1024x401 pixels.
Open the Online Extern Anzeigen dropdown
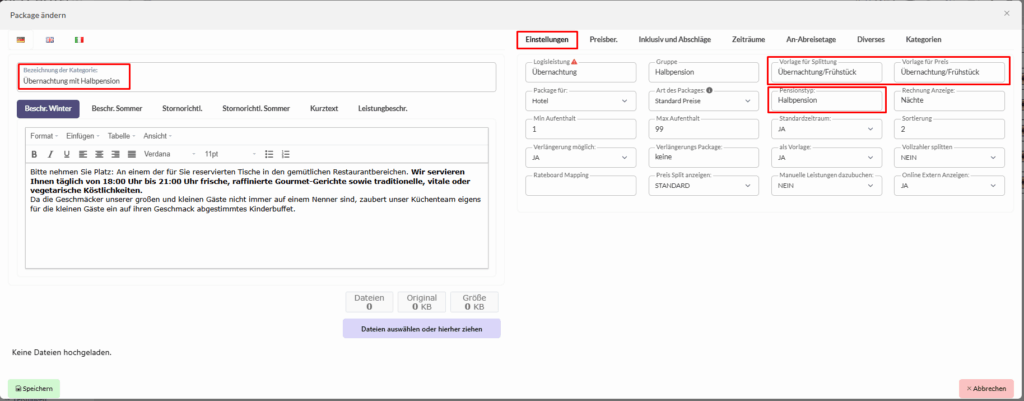click(x=951, y=185)
